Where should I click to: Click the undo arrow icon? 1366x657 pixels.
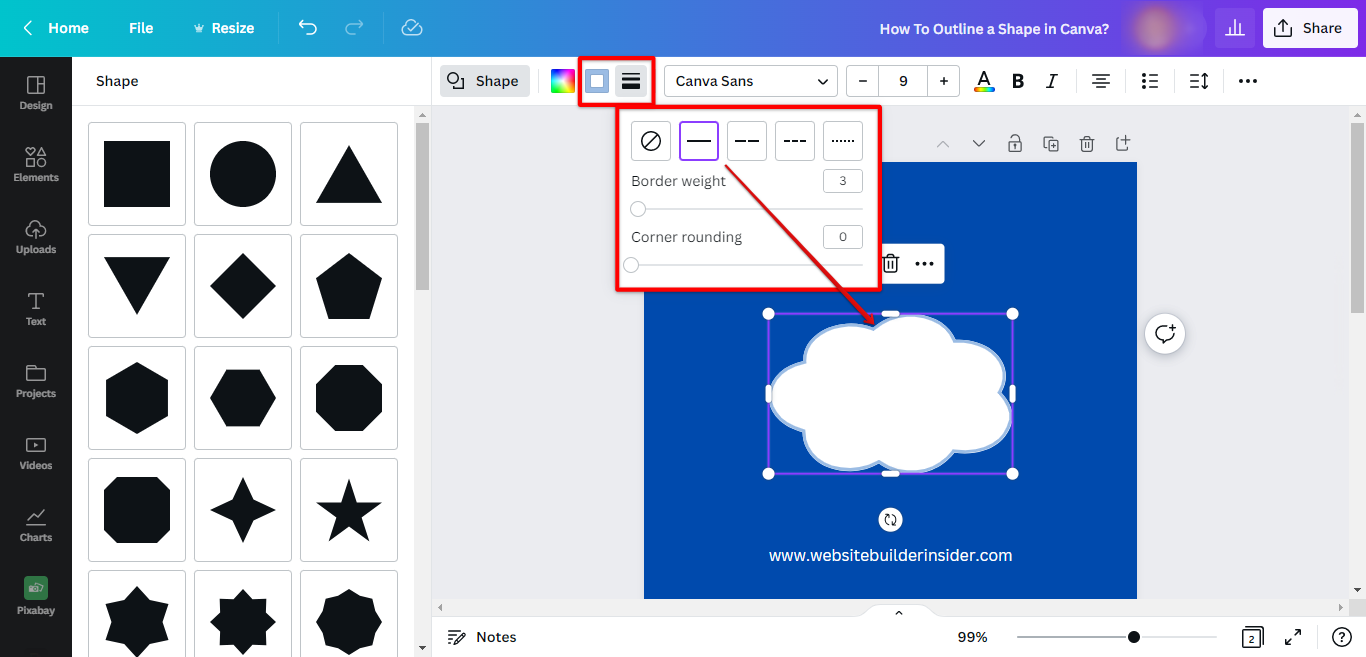click(x=308, y=28)
